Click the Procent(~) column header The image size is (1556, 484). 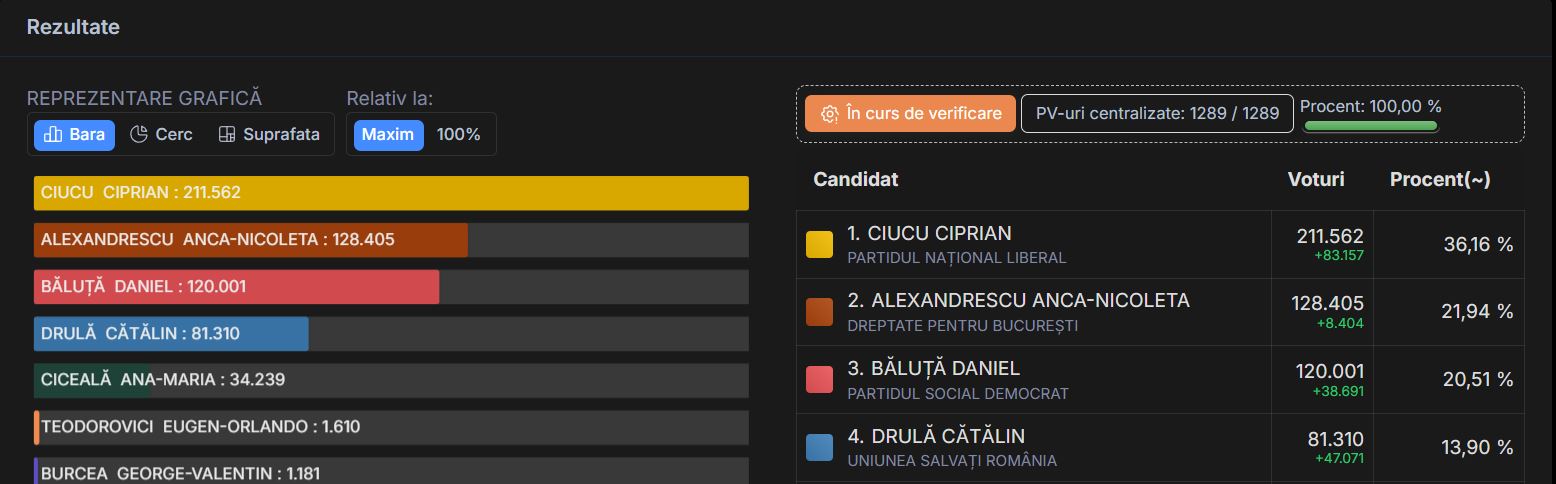pyautogui.click(x=1440, y=180)
